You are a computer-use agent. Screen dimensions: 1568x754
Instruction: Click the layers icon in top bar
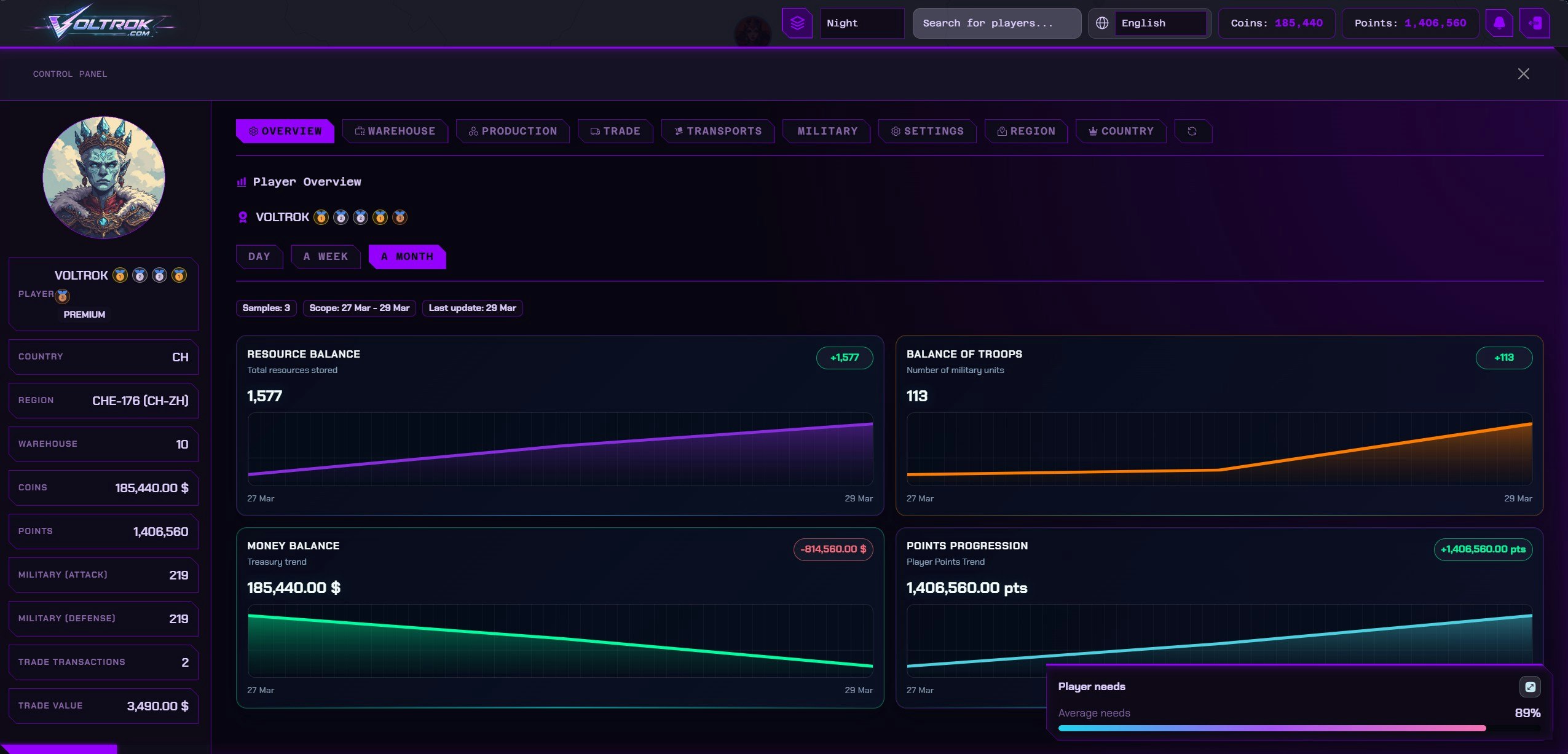pyautogui.click(x=797, y=23)
